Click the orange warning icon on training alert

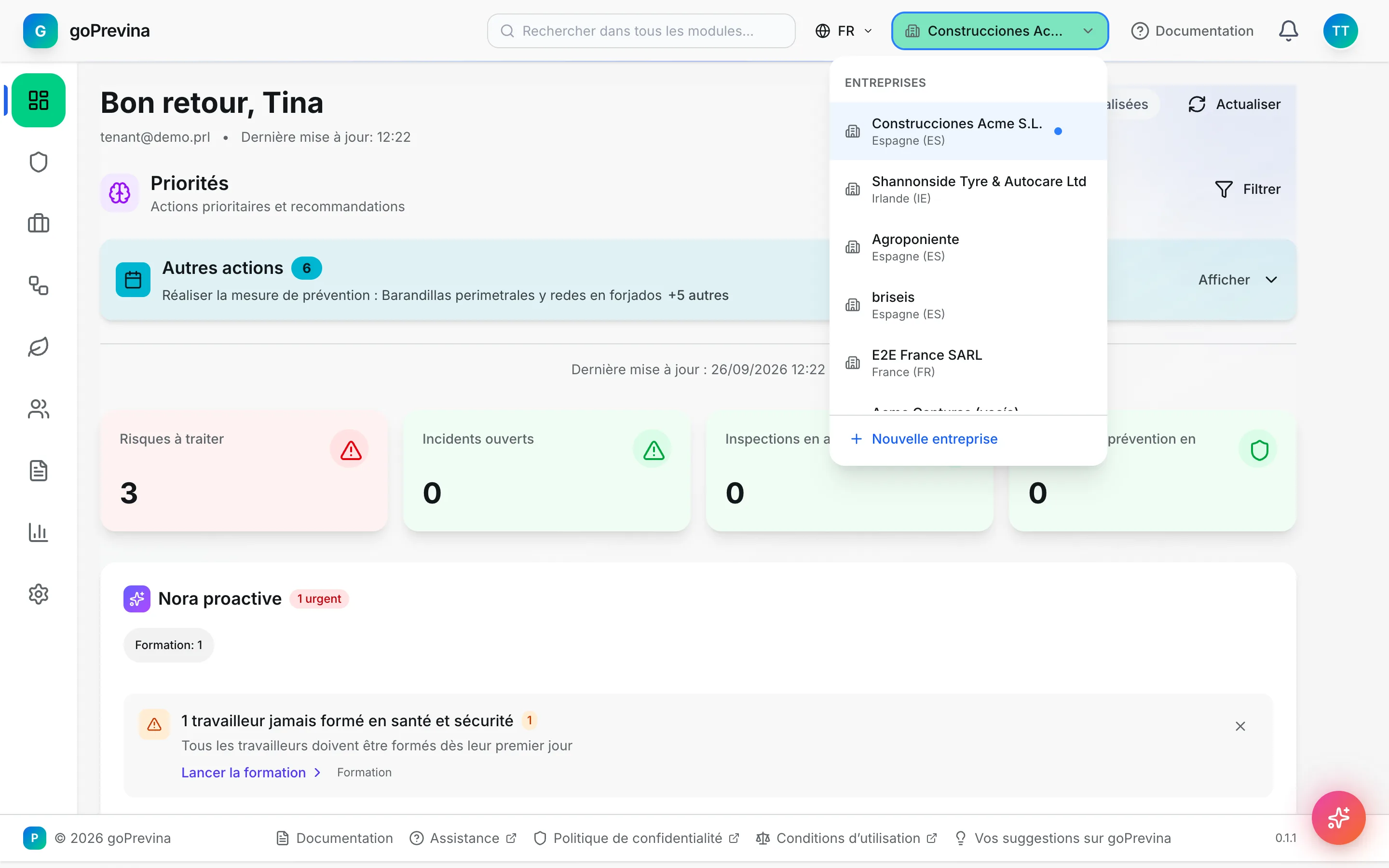[154, 724]
